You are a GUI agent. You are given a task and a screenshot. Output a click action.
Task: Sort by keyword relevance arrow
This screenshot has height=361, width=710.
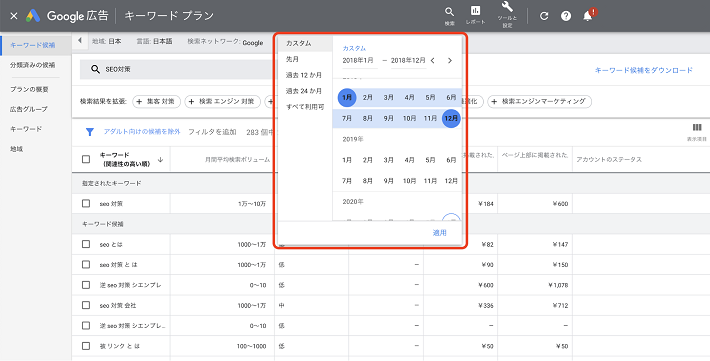pos(160,159)
